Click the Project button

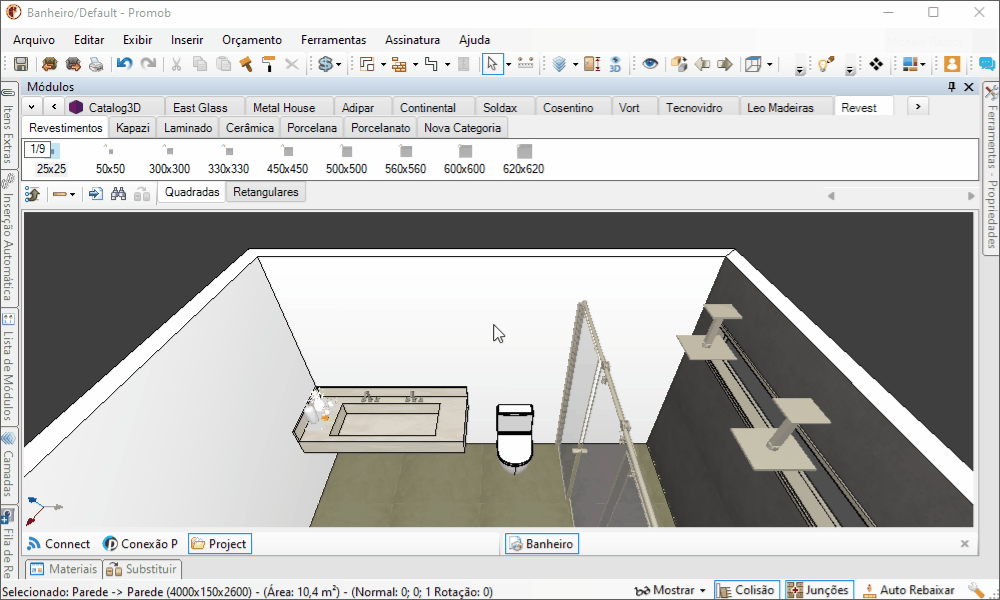[220, 544]
